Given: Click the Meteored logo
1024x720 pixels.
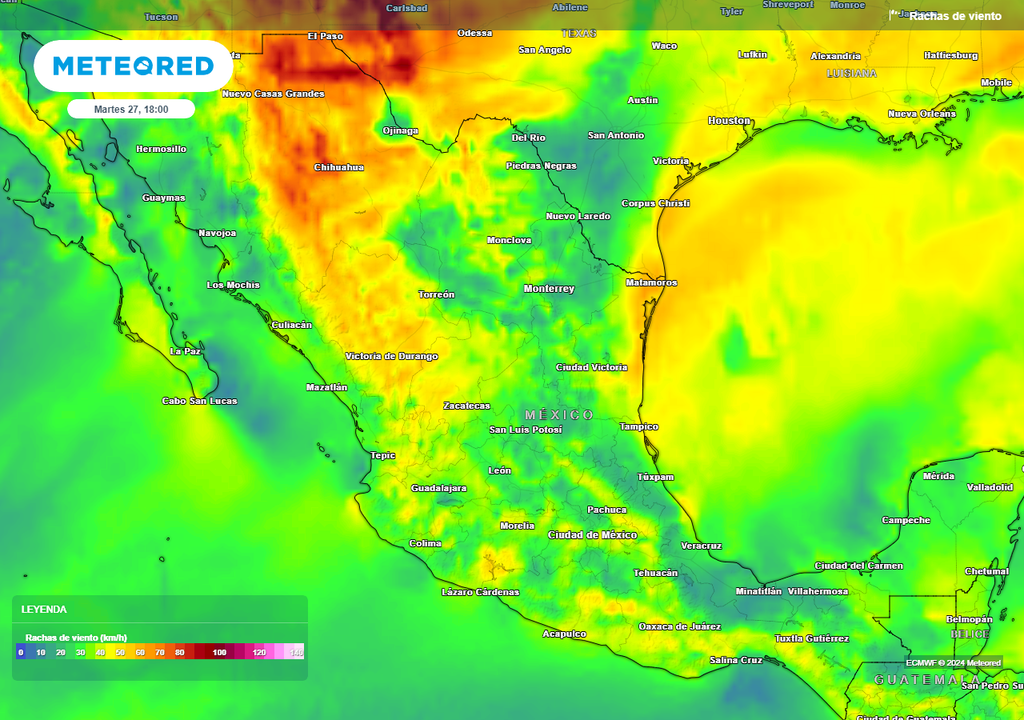Looking at the screenshot, I should [133, 65].
